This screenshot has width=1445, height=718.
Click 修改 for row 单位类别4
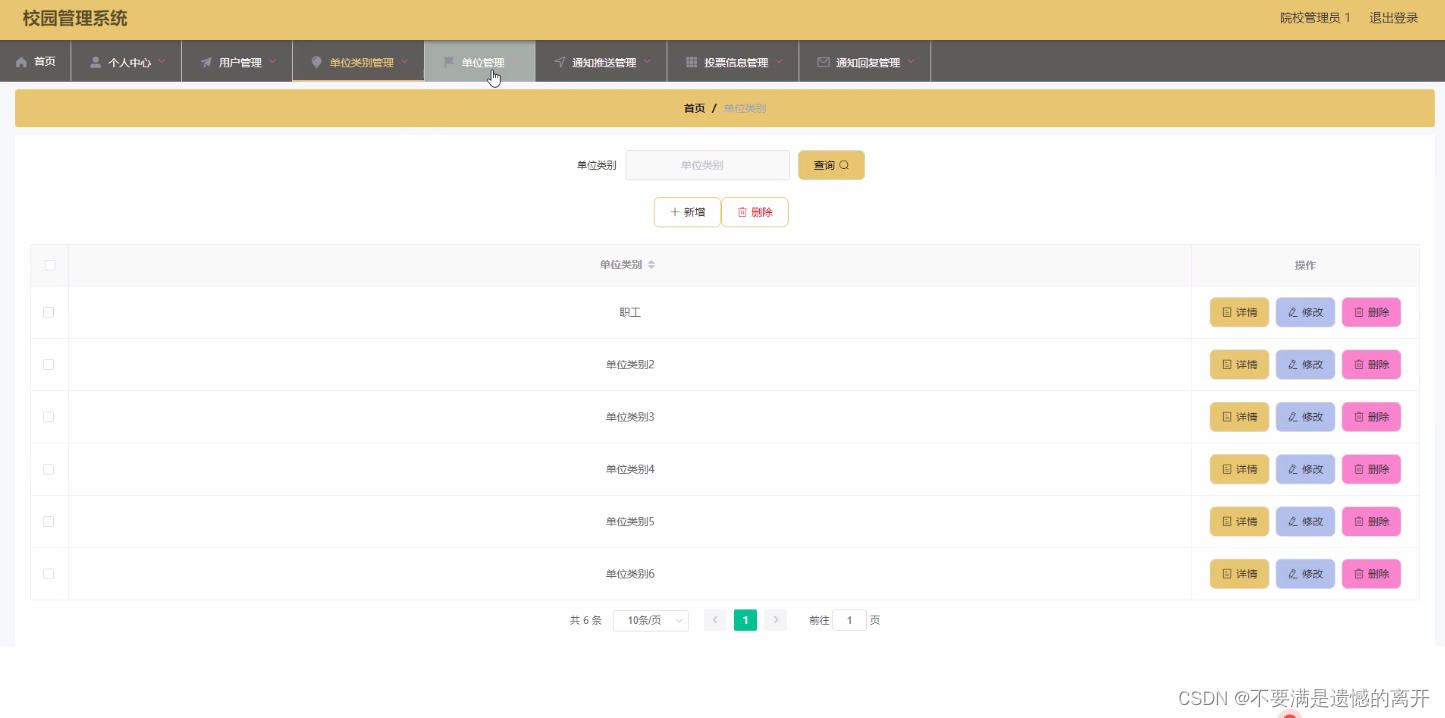coord(1305,469)
